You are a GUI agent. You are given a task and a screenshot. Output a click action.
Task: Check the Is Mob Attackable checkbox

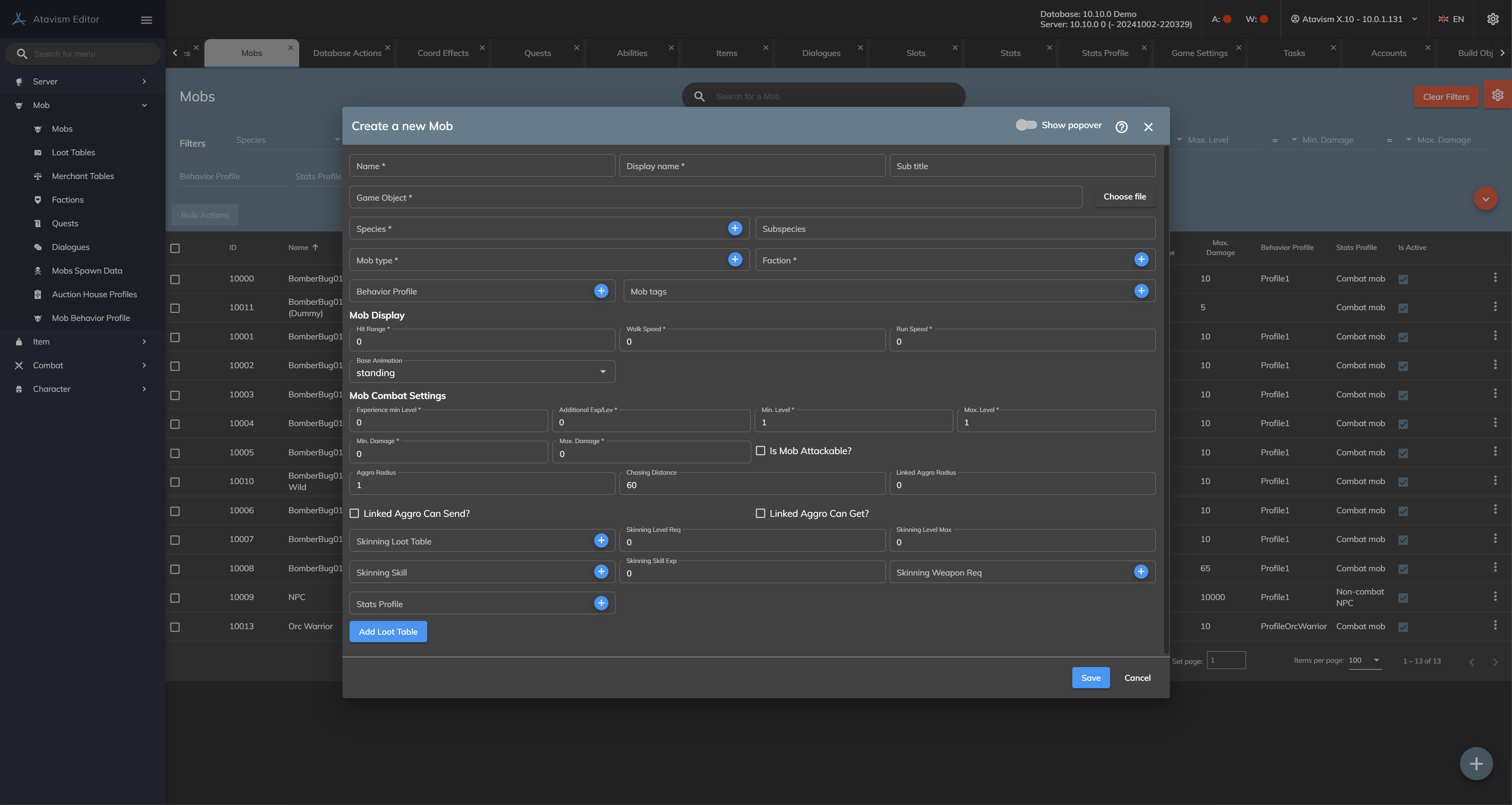click(761, 451)
